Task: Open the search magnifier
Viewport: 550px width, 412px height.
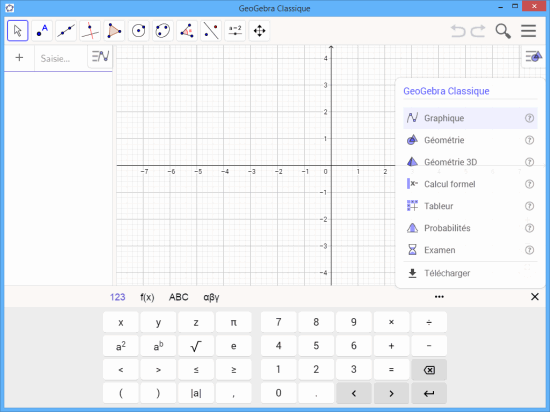Action: (x=503, y=31)
